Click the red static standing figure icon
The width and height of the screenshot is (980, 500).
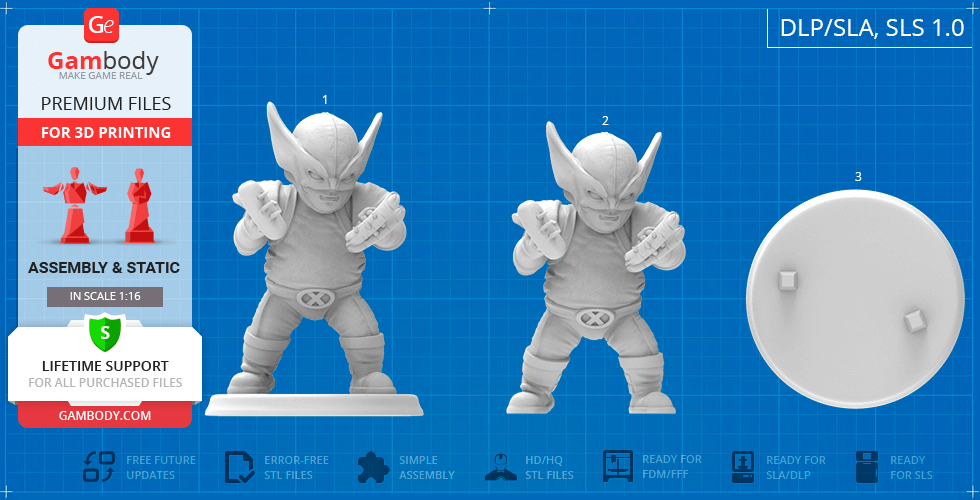[139, 205]
